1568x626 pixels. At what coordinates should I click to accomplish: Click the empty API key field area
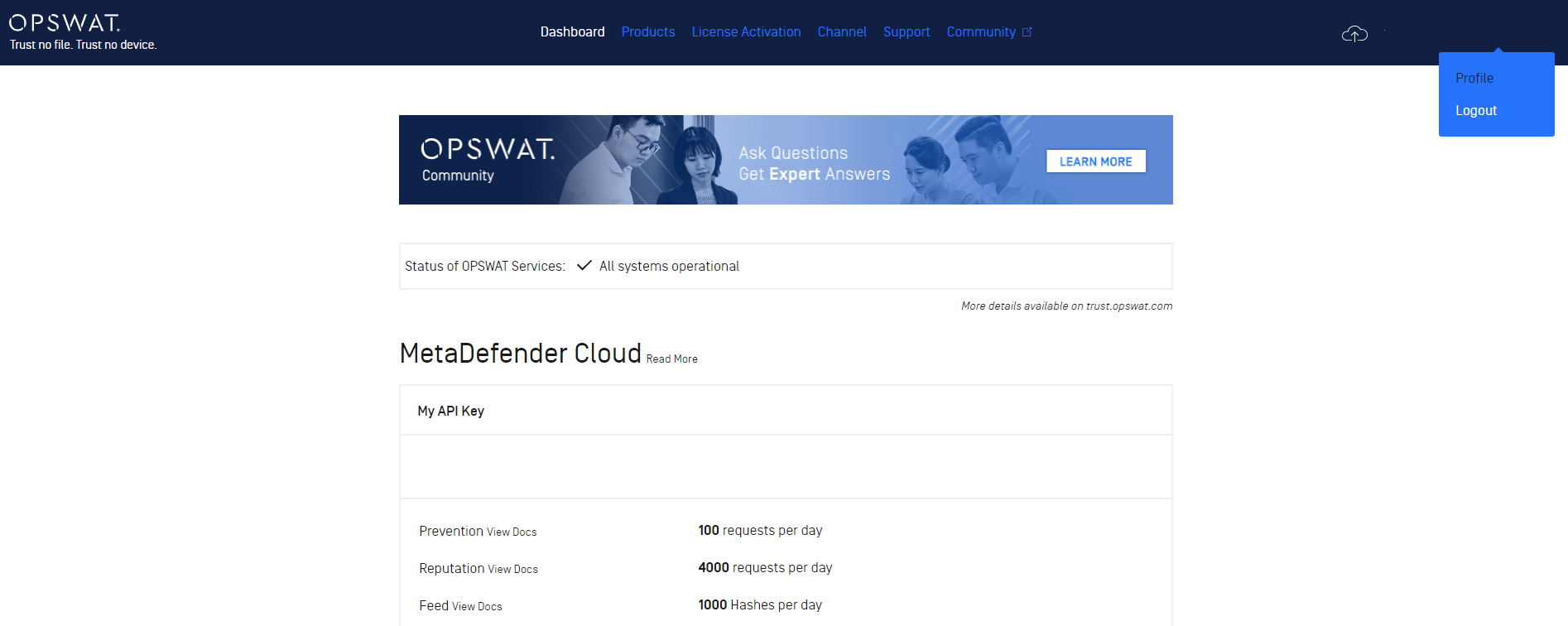click(786, 467)
